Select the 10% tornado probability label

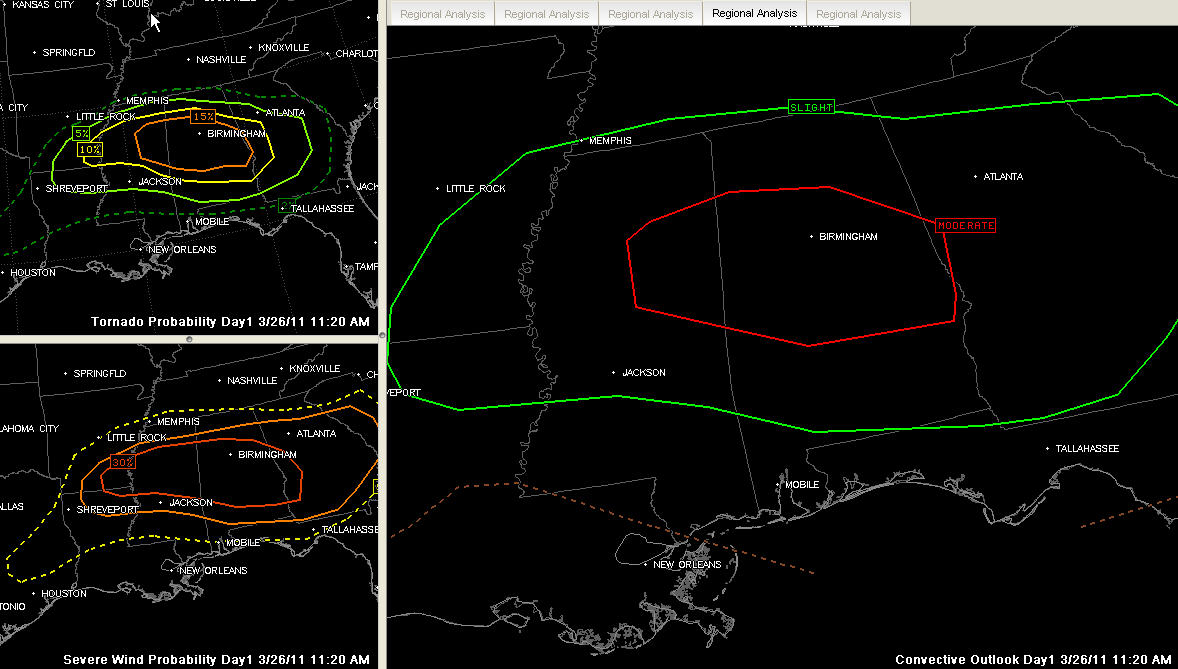point(90,149)
